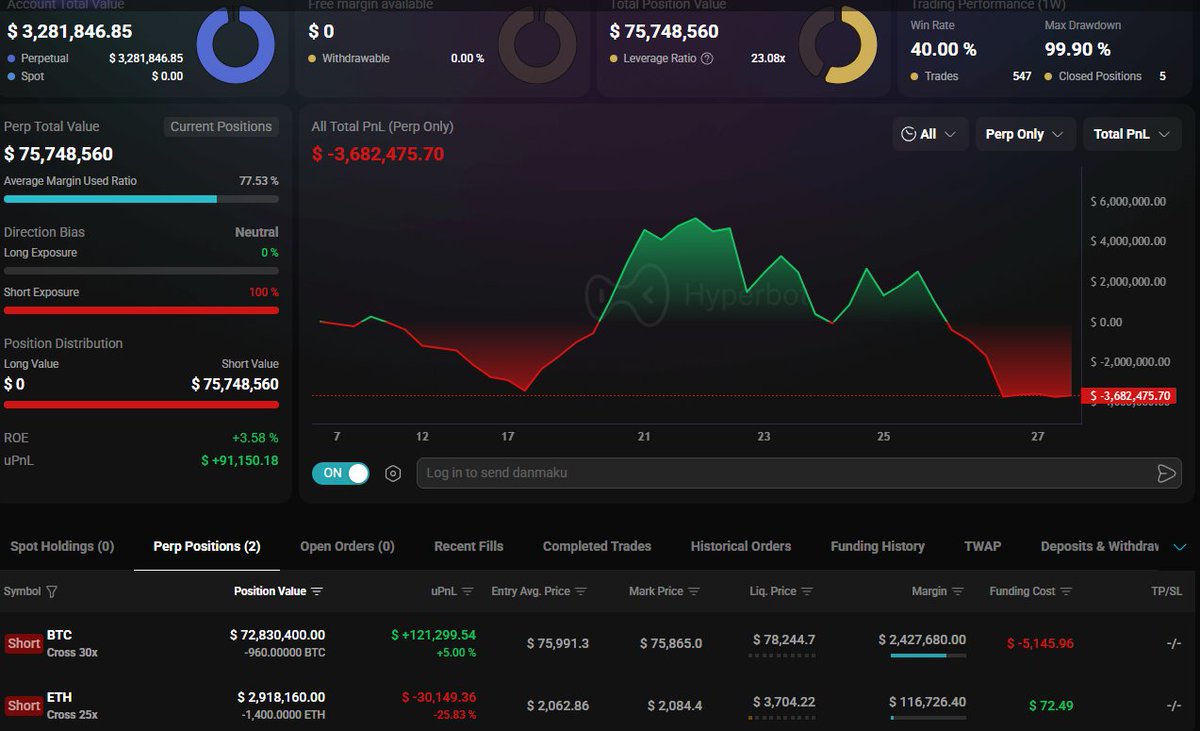The height and width of the screenshot is (731, 1200).
Task: Click the danmaku message input field
Action: point(800,473)
